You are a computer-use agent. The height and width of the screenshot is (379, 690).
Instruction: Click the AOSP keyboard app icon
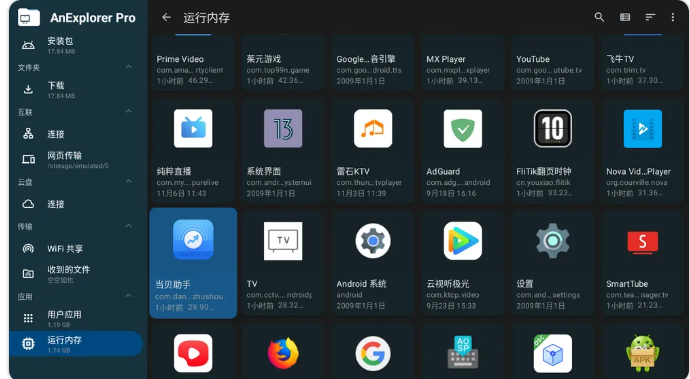click(x=462, y=352)
